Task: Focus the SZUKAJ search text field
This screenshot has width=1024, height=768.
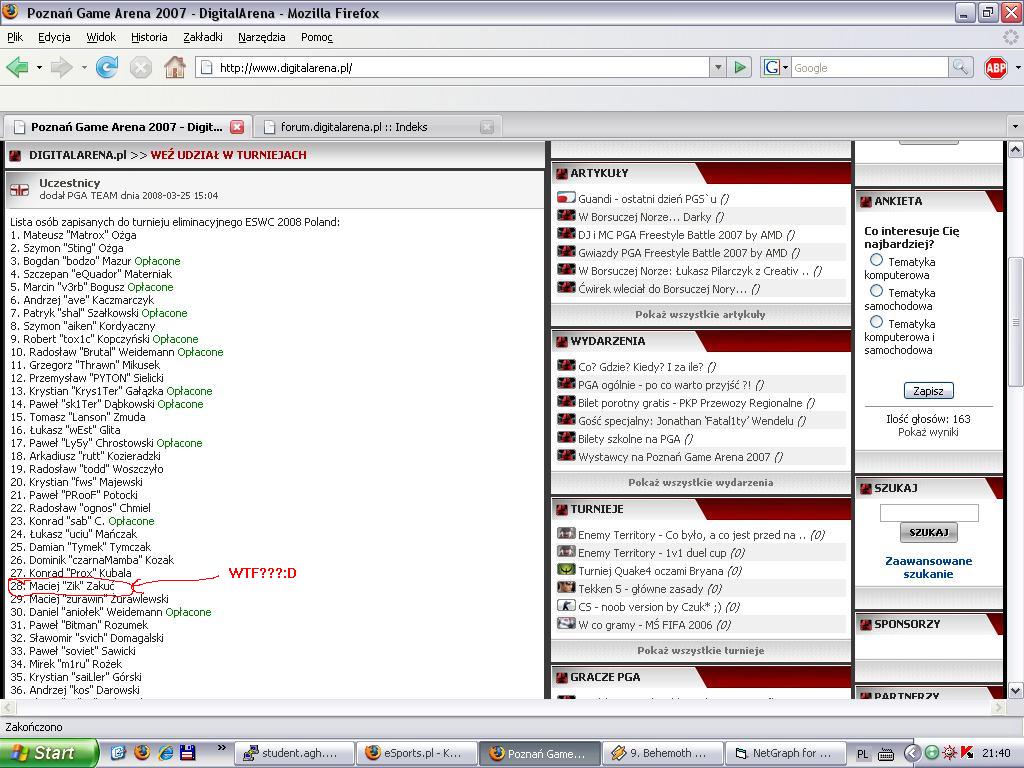Action: point(928,512)
